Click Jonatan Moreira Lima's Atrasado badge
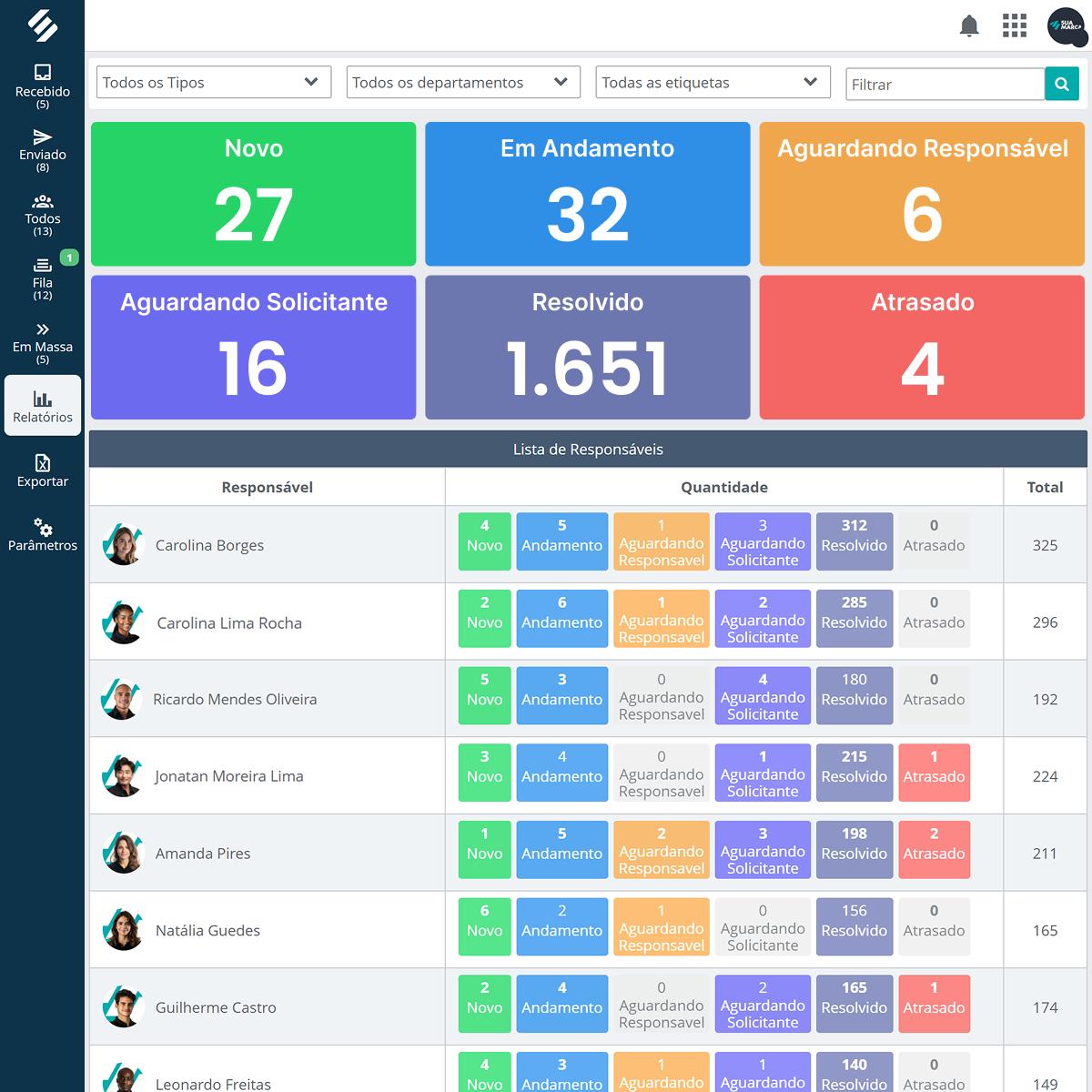Screen dimensions: 1092x1092 (934, 773)
